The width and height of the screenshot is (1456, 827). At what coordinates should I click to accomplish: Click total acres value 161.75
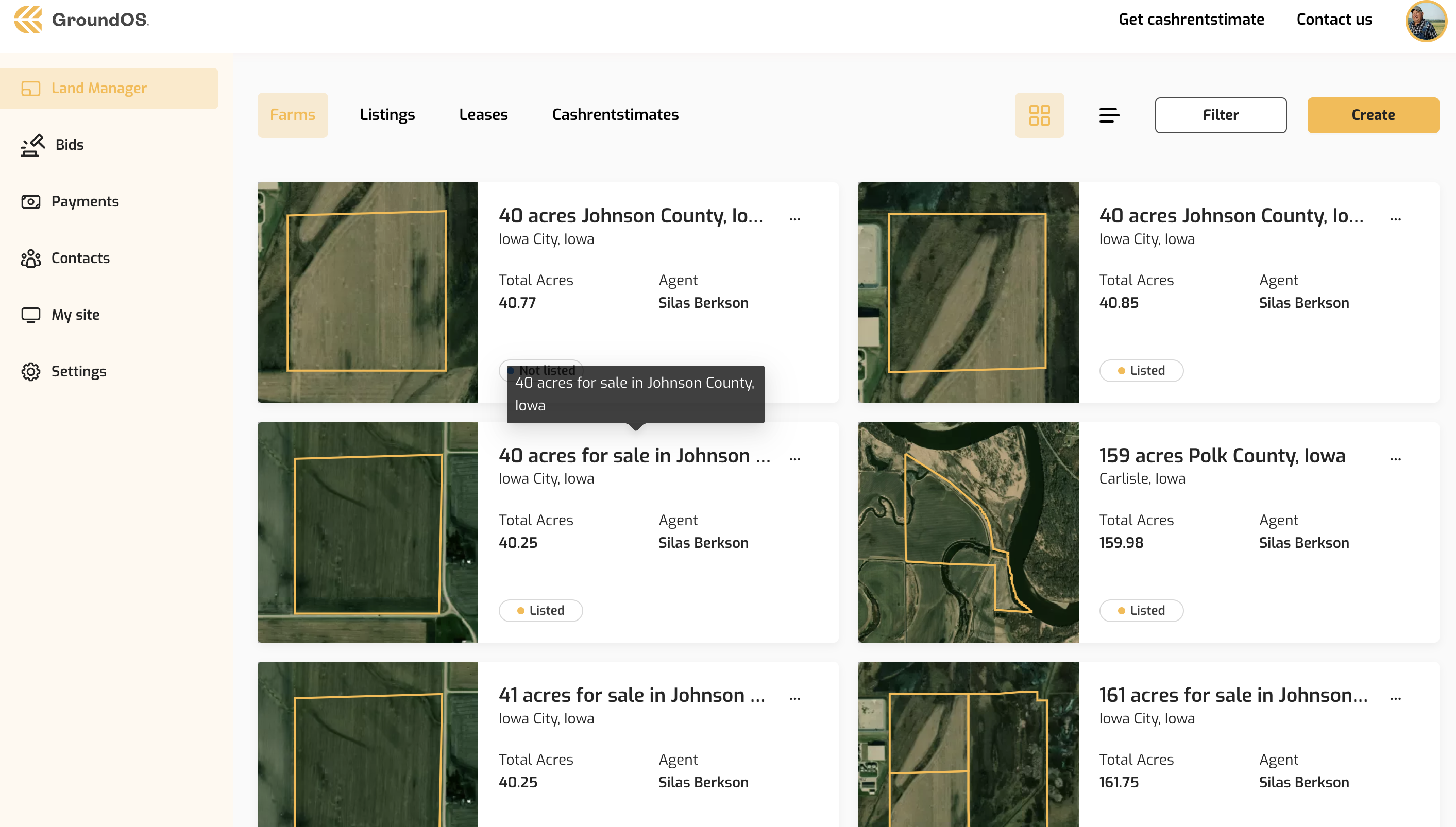coord(1119,783)
